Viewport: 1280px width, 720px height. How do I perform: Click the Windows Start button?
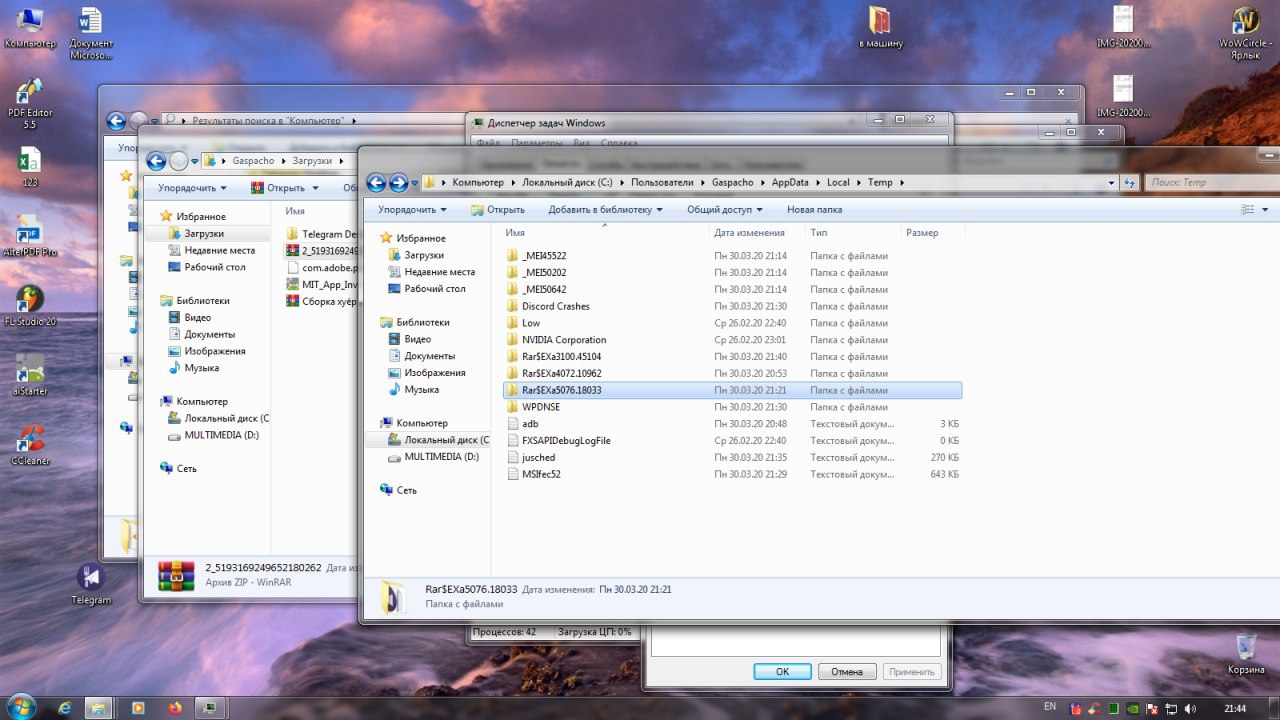pos(19,706)
